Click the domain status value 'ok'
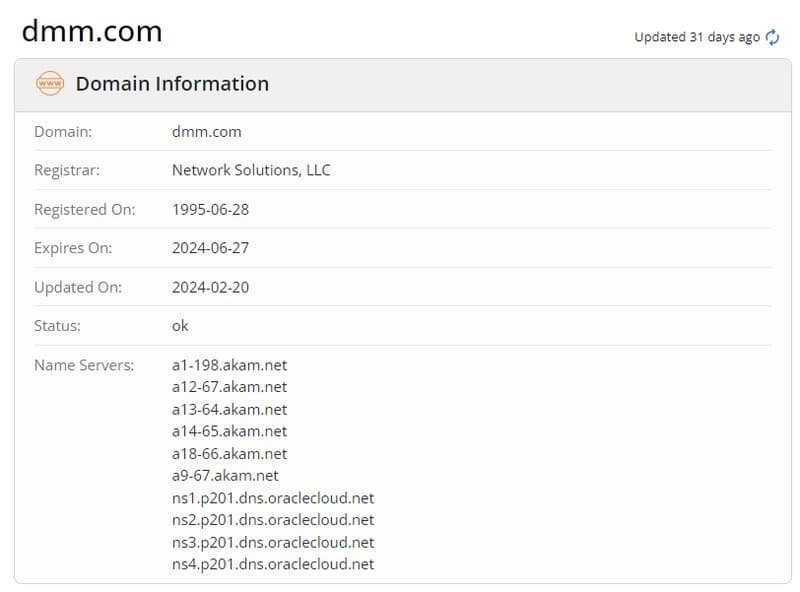 coord(180,326)
